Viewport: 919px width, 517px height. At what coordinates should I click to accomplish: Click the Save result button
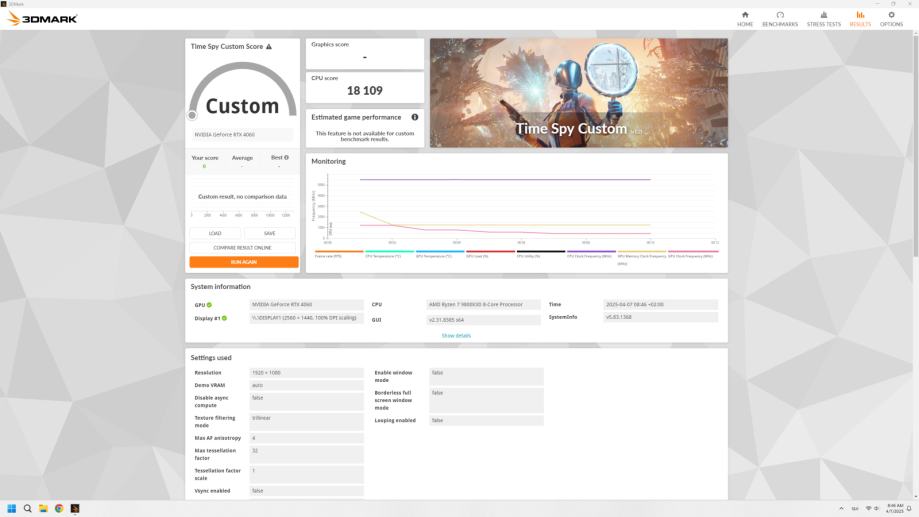point(270,233)
